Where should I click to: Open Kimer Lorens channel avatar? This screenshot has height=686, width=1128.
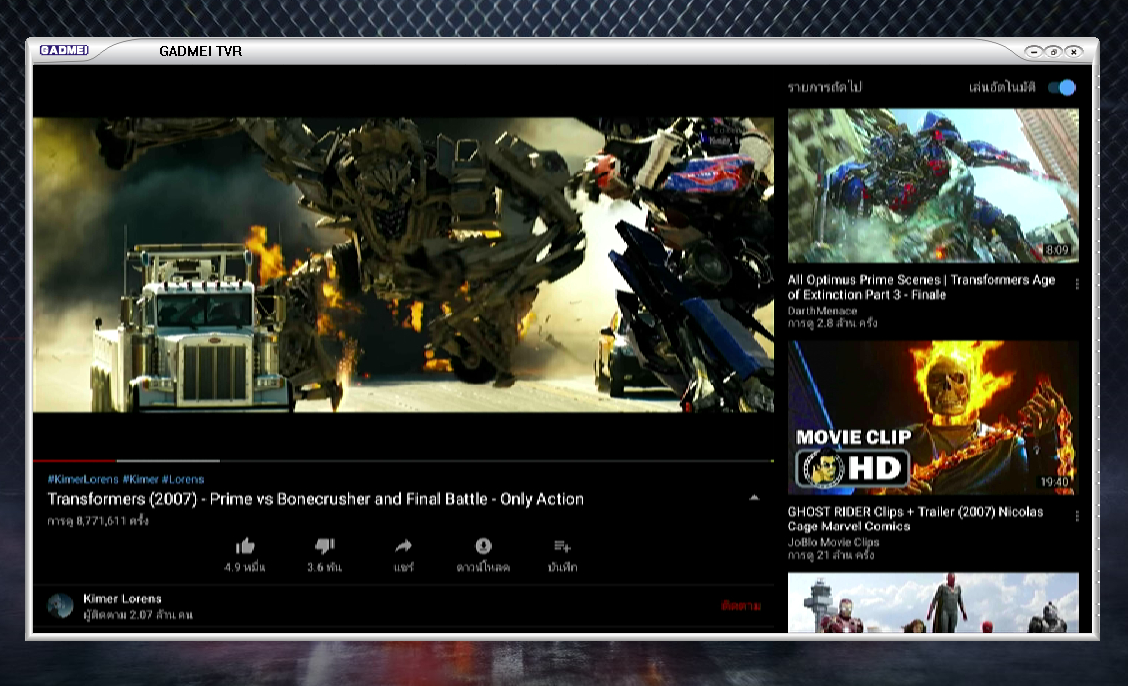click(60, 606)
